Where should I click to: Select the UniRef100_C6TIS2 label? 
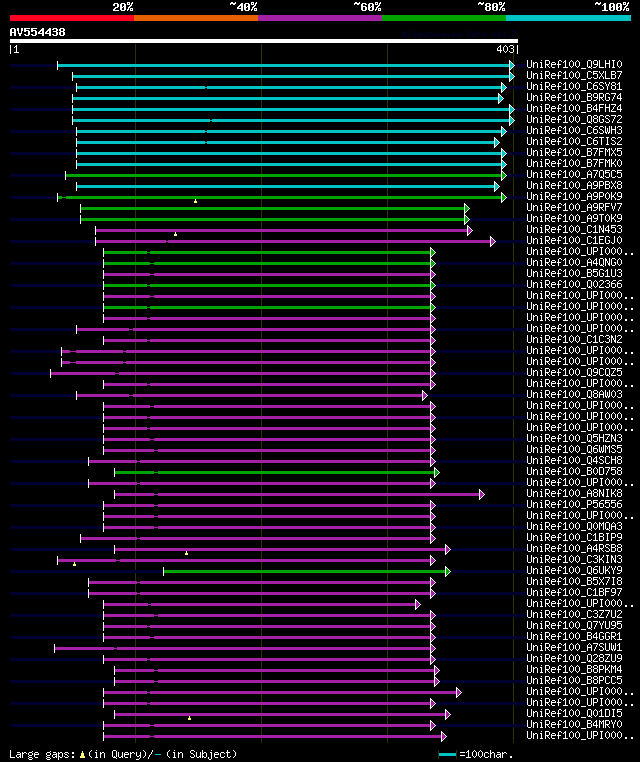(x=574, y=141)
